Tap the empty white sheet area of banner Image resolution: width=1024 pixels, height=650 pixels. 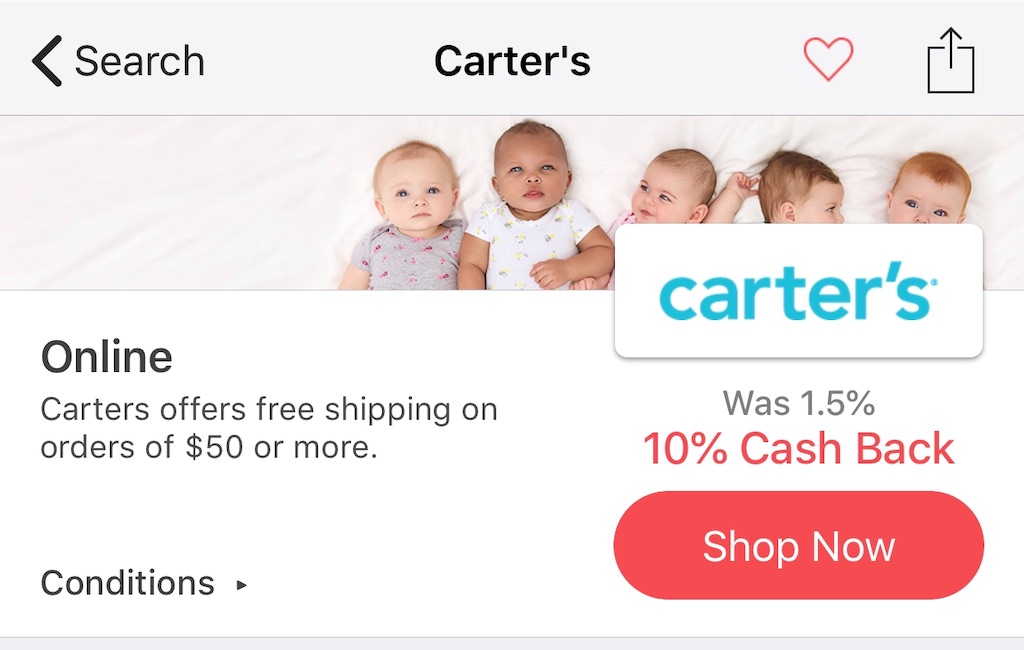coord(170,203)
